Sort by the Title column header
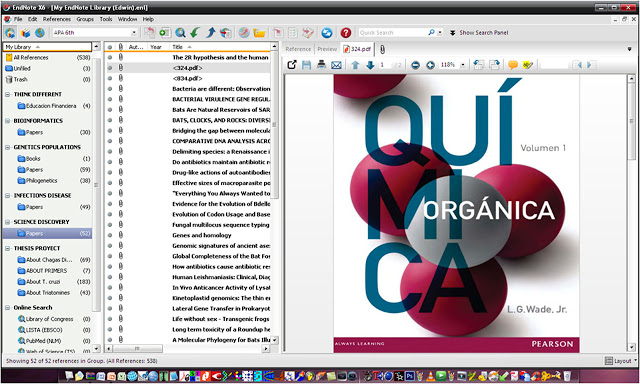Screen dimensions: 640x384 (220, 47)
